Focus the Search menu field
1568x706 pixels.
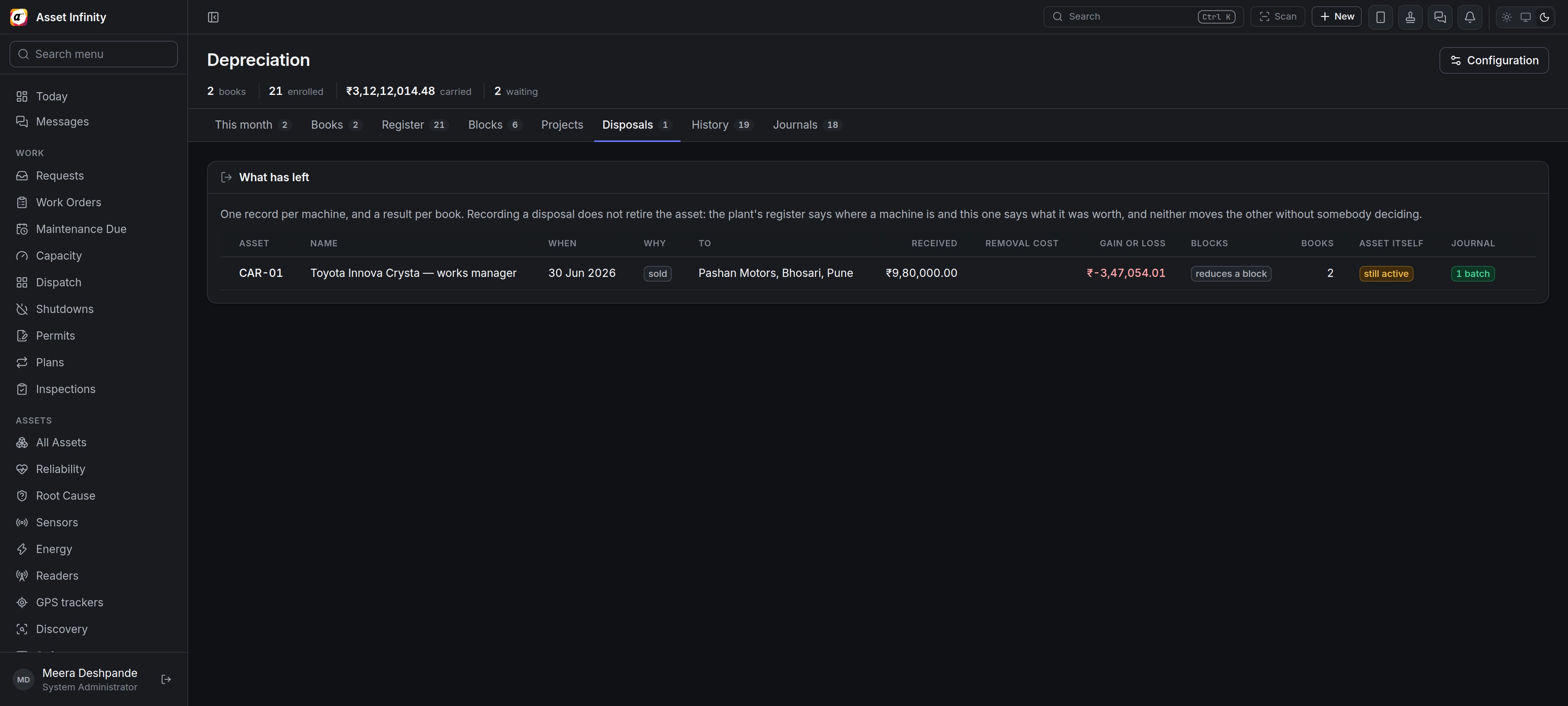tap(94, 54)
